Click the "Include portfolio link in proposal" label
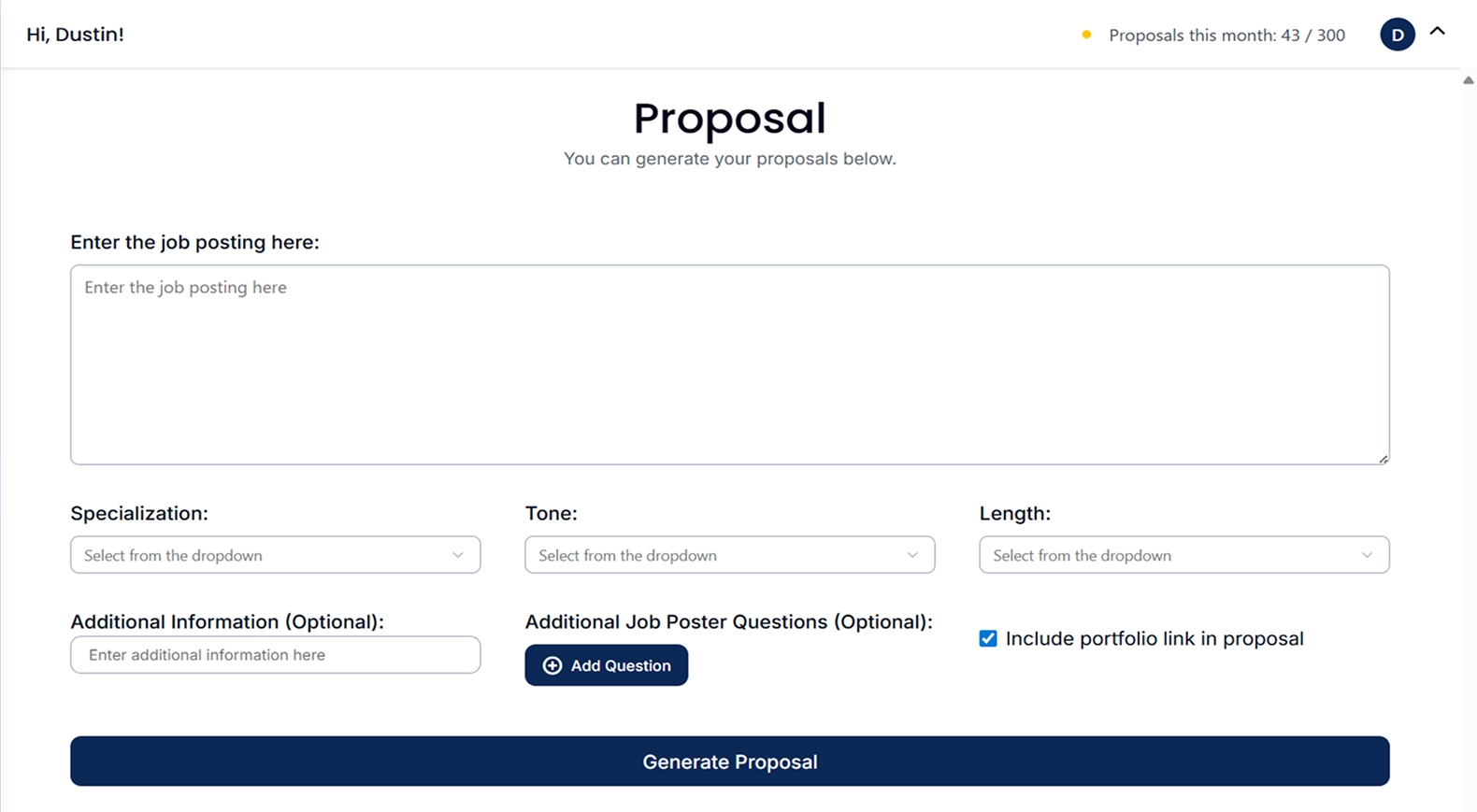Screen dimensions: 1477x812 tap(1154, 639)
